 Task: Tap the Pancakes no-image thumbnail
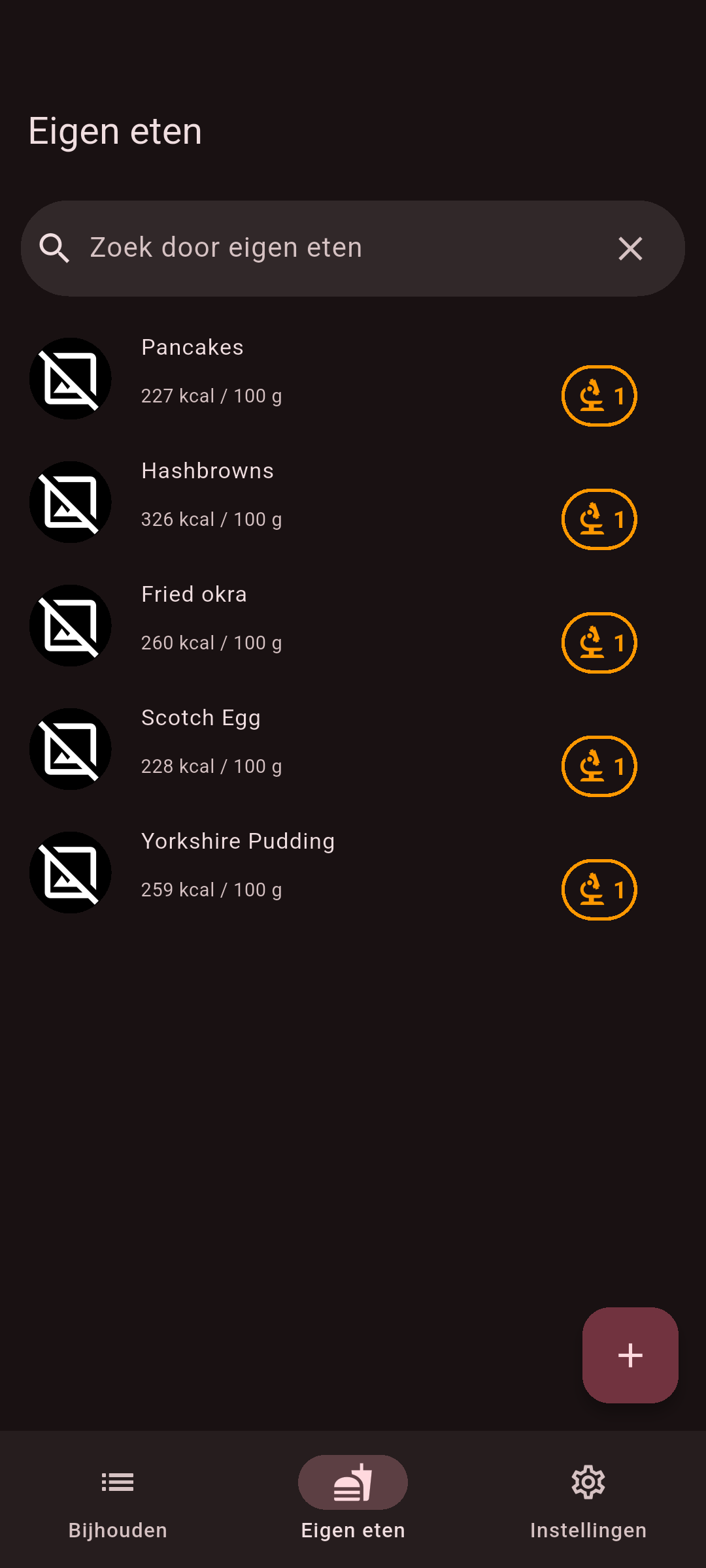71,379
